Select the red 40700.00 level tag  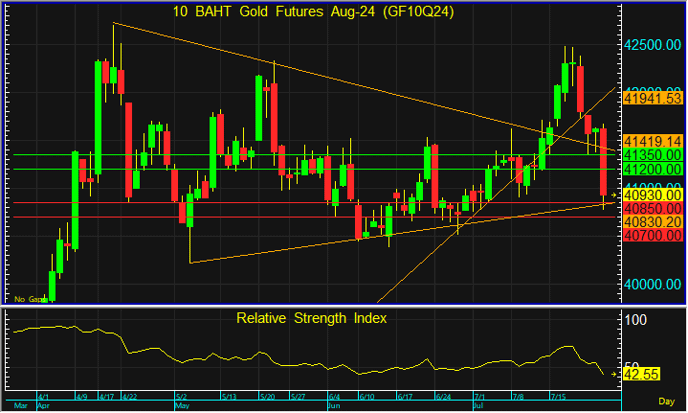click(650, 235)
